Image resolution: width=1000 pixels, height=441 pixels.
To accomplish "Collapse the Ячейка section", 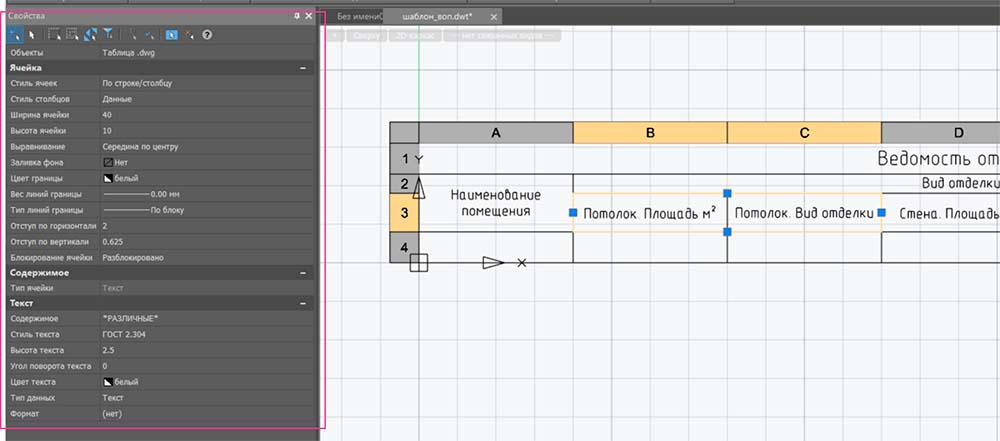I will [302, 67].
